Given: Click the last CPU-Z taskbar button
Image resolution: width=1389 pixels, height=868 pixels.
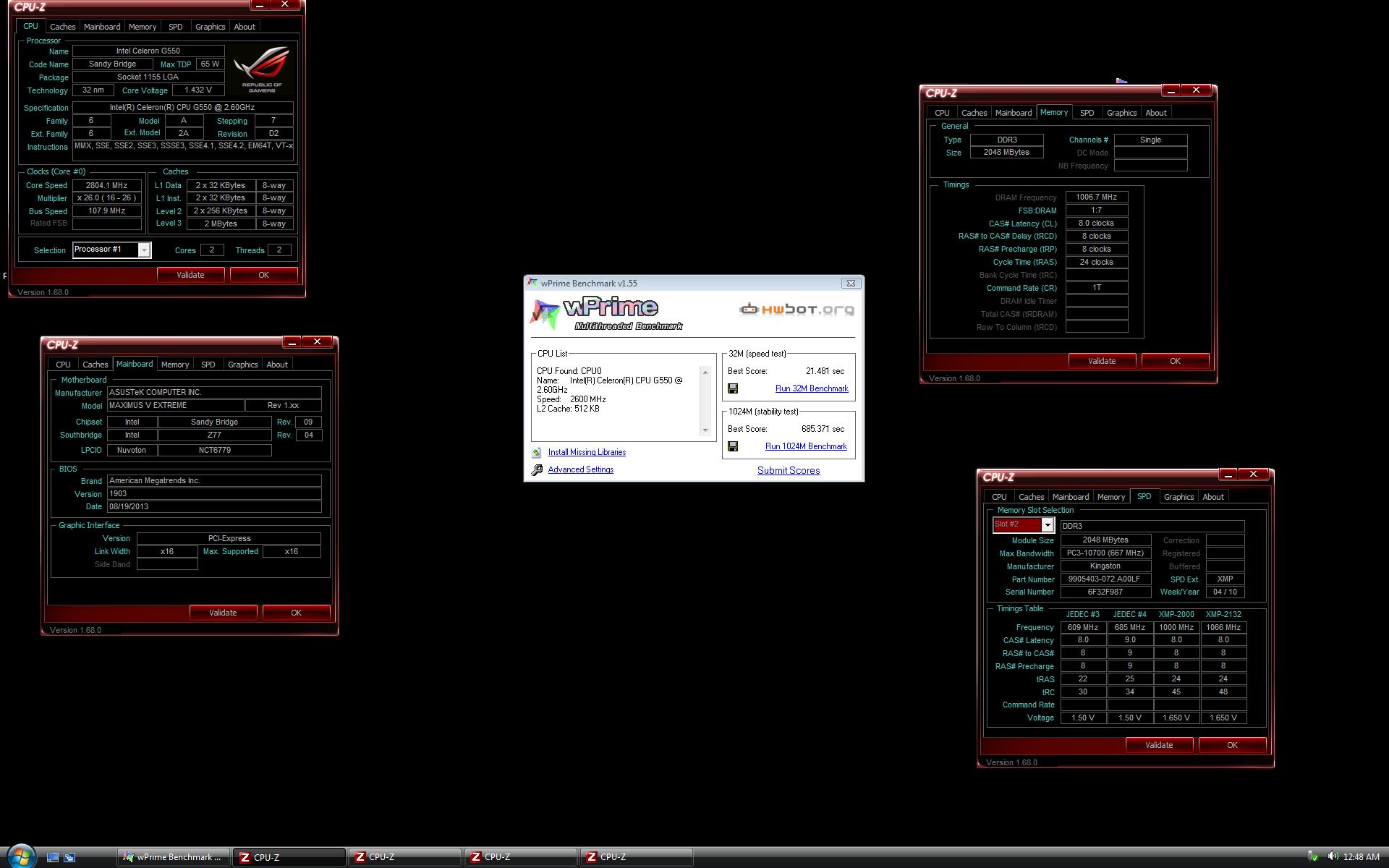Looking at the screenshot, I should (637, 857).
